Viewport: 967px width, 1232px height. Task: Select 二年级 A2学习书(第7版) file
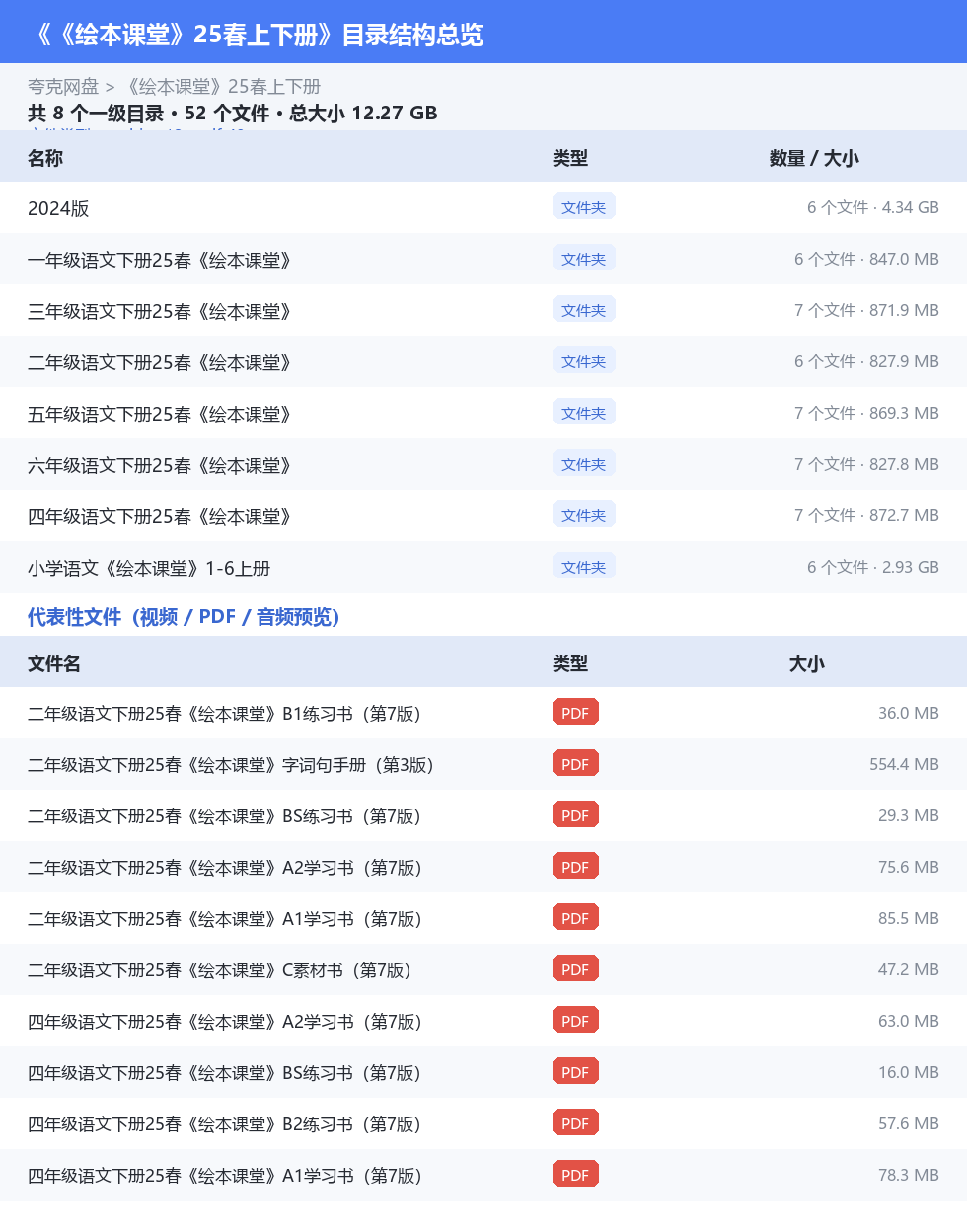pyautogui.click(x=225, y=868)
